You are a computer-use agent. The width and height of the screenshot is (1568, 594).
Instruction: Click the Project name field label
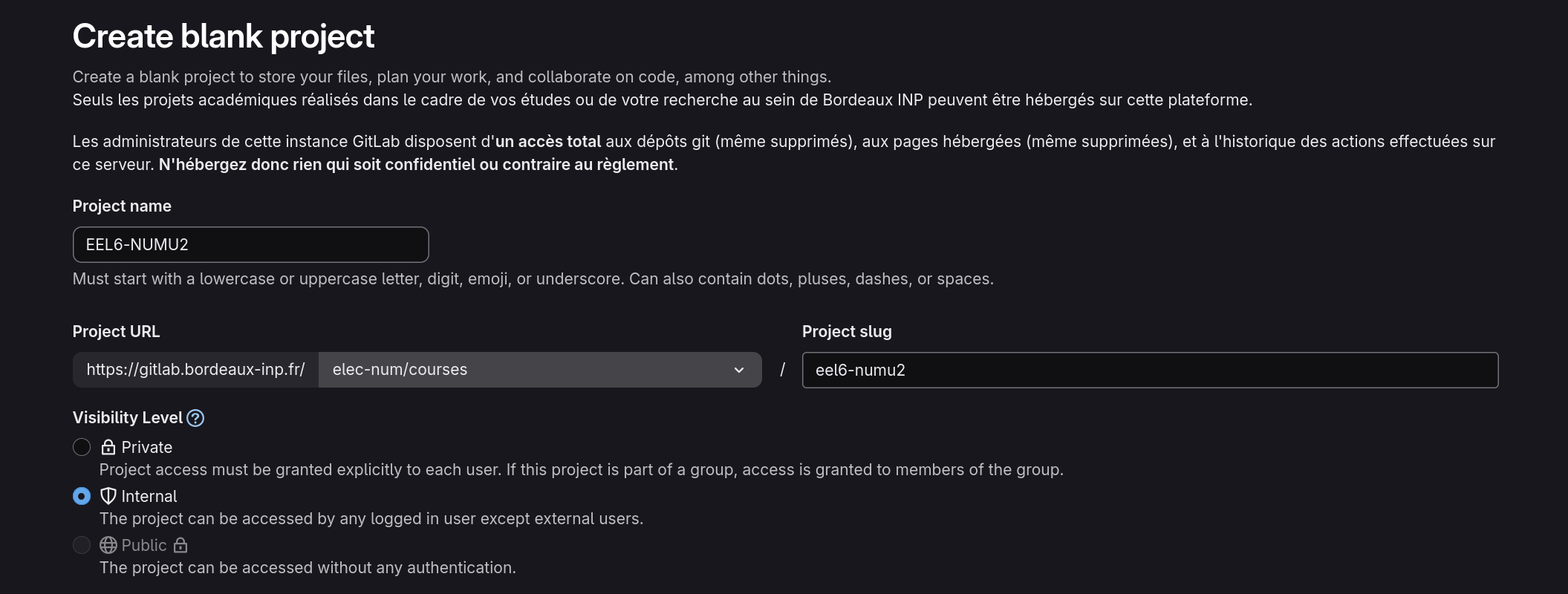pos(122,206)
